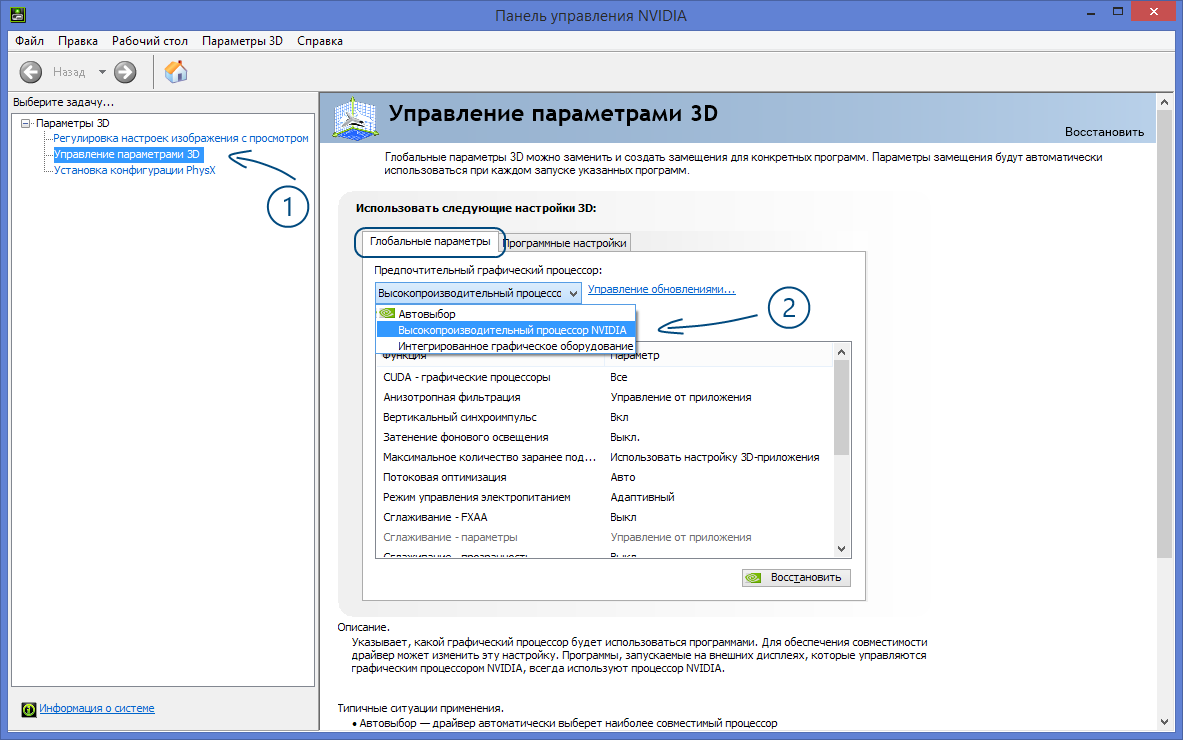The width and height of the screenshot is (1183, 740).
Task: Click the Адаптивный parameter value
Action: point(642,497)
